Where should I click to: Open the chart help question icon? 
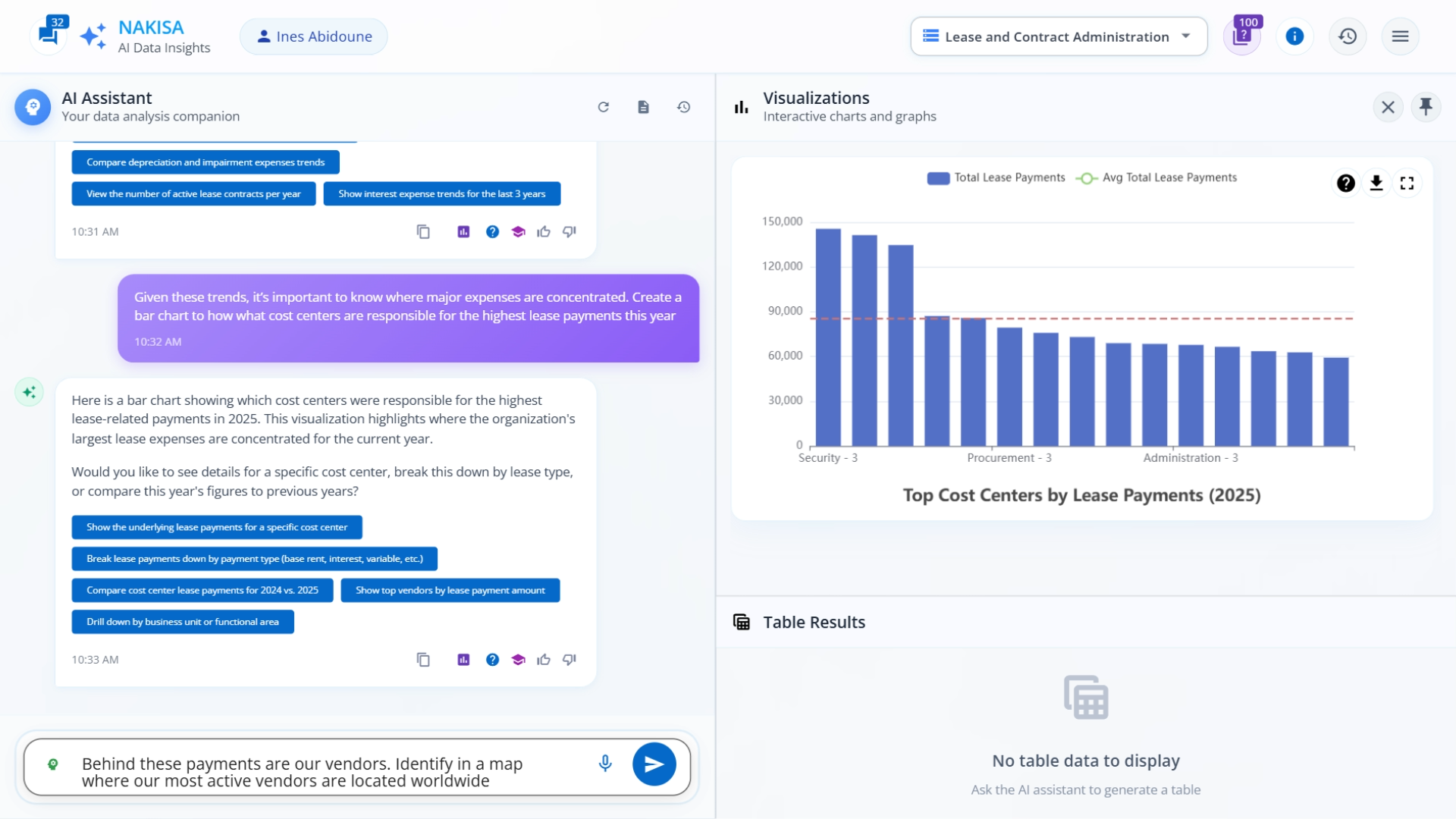pyautogui.click(x=1345, y=183)
